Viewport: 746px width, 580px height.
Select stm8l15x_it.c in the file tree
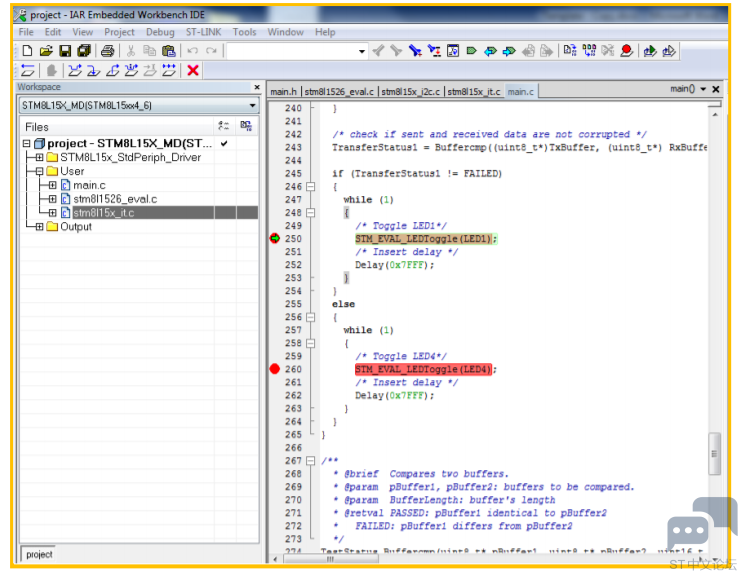point(104,213)
